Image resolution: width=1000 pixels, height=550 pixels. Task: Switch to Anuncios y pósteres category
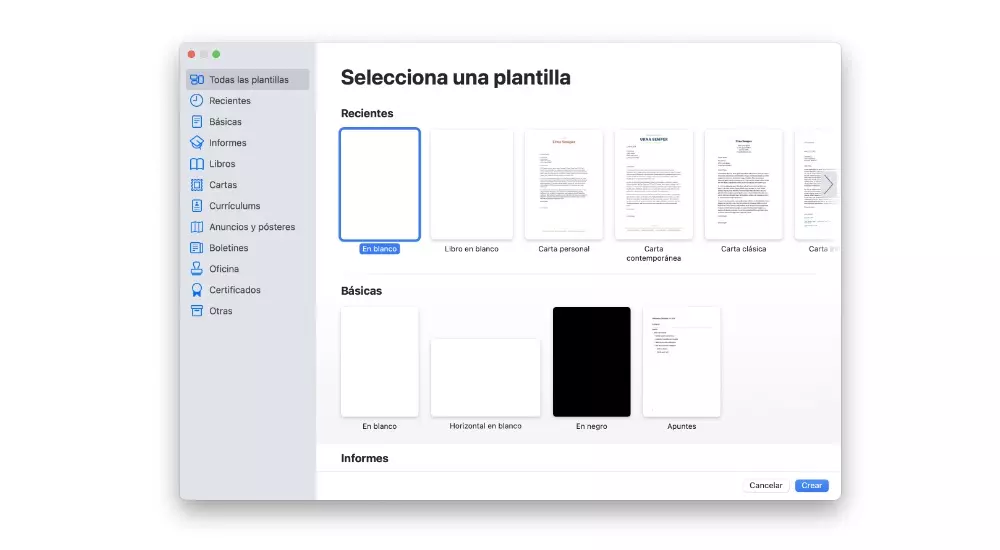point(251,227)
